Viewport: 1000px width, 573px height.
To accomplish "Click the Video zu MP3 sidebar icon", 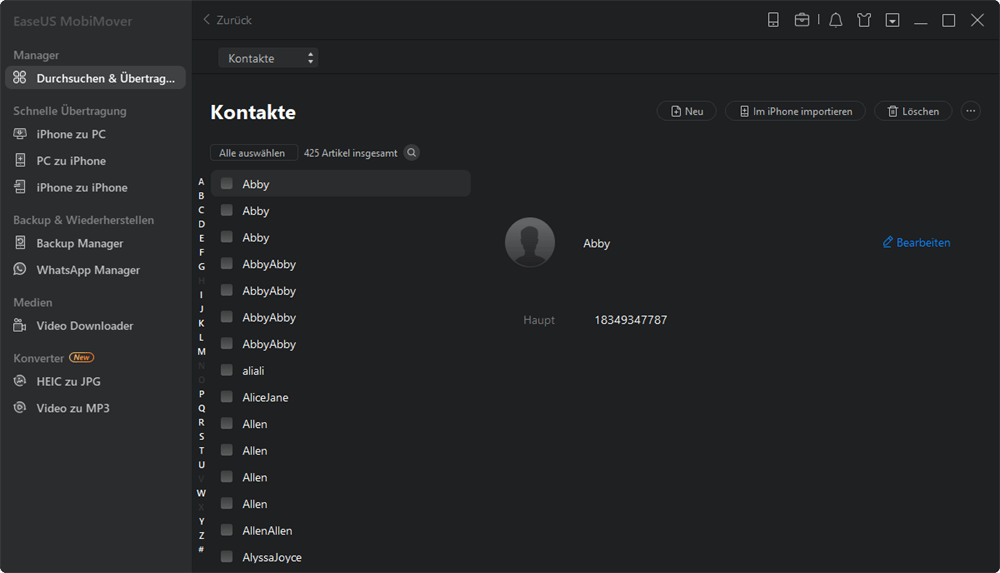I will click(x=20, y=407).
